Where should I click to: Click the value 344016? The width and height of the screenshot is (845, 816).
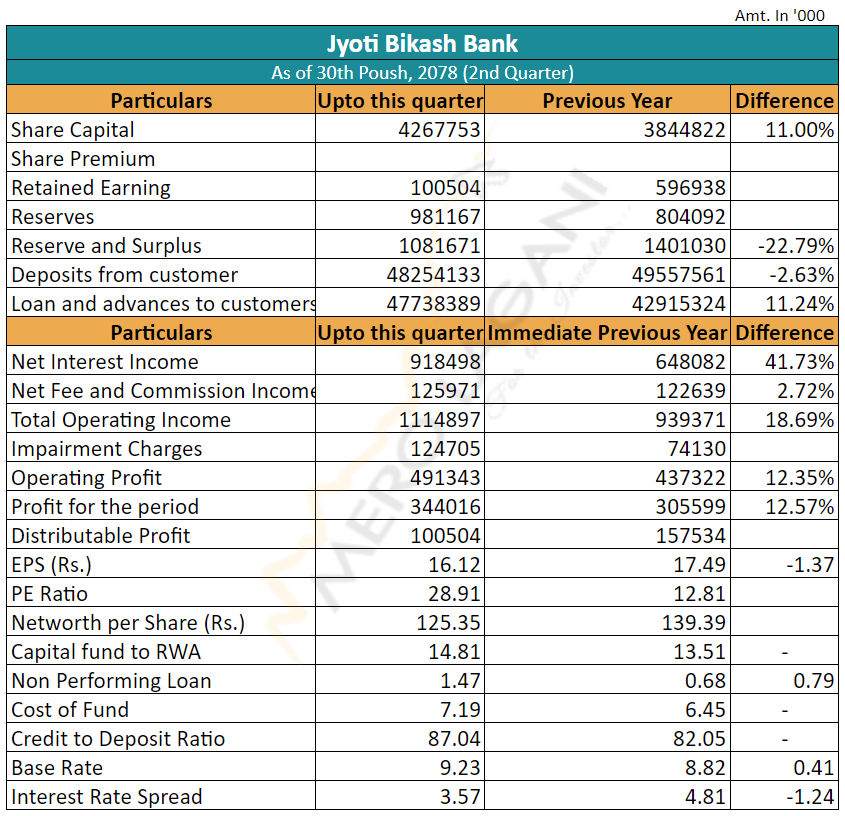click(445, 508)
